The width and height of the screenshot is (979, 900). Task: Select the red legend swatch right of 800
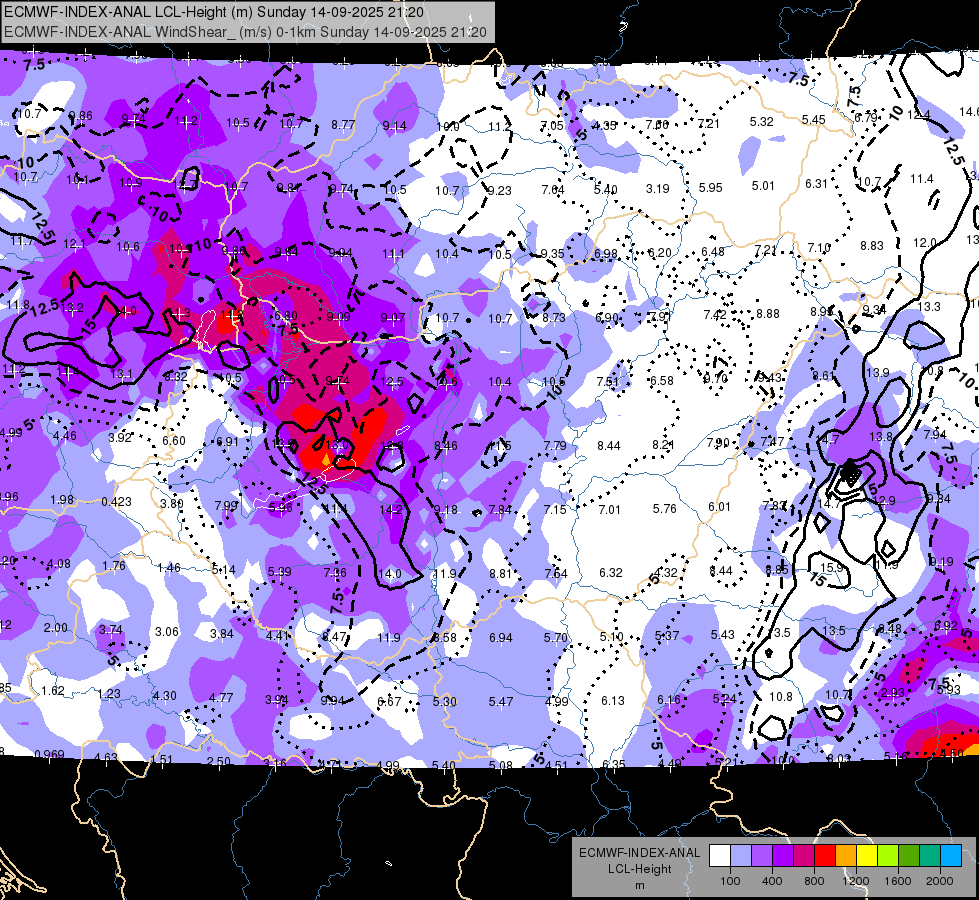point(825,856)
